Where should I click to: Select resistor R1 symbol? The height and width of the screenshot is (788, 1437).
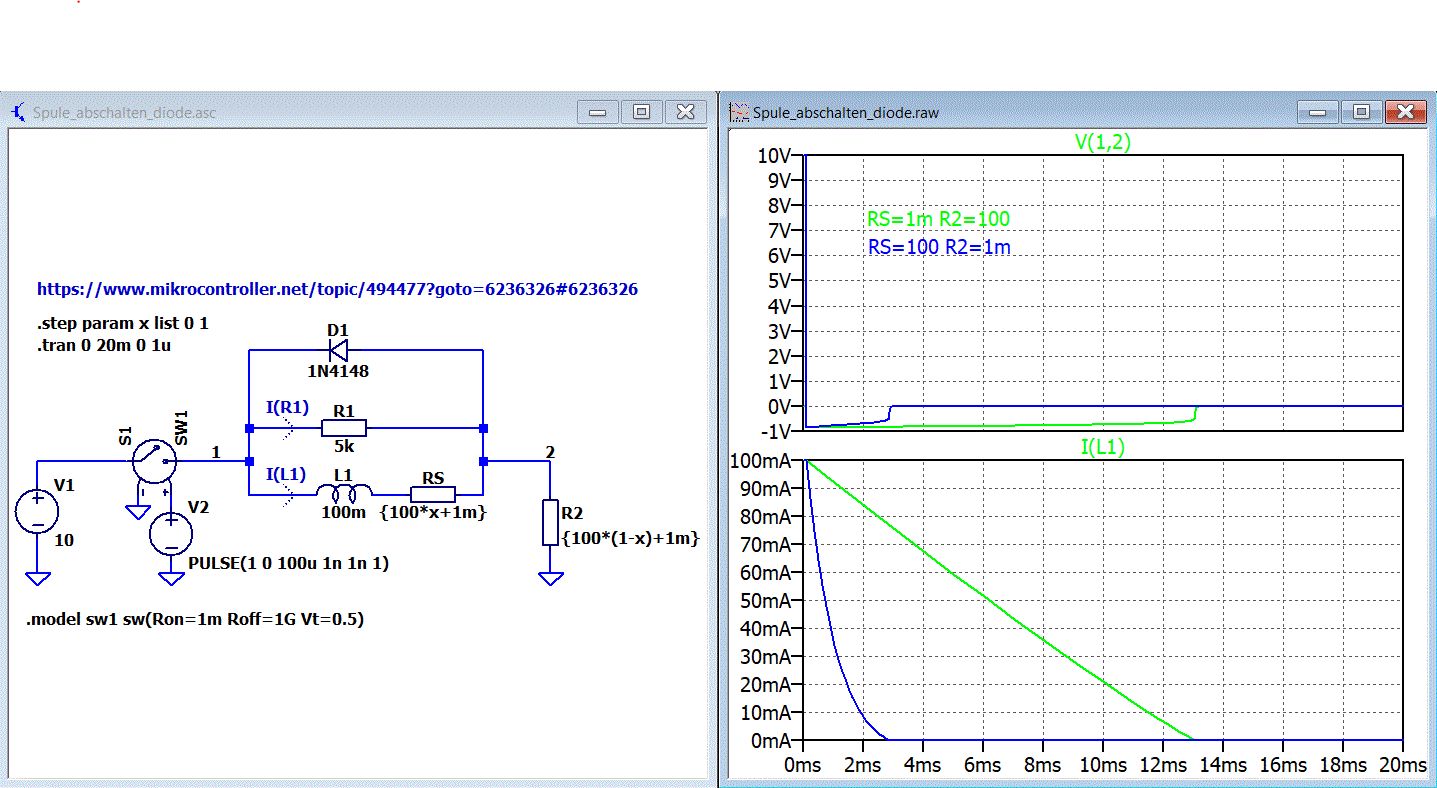point(344,428)
